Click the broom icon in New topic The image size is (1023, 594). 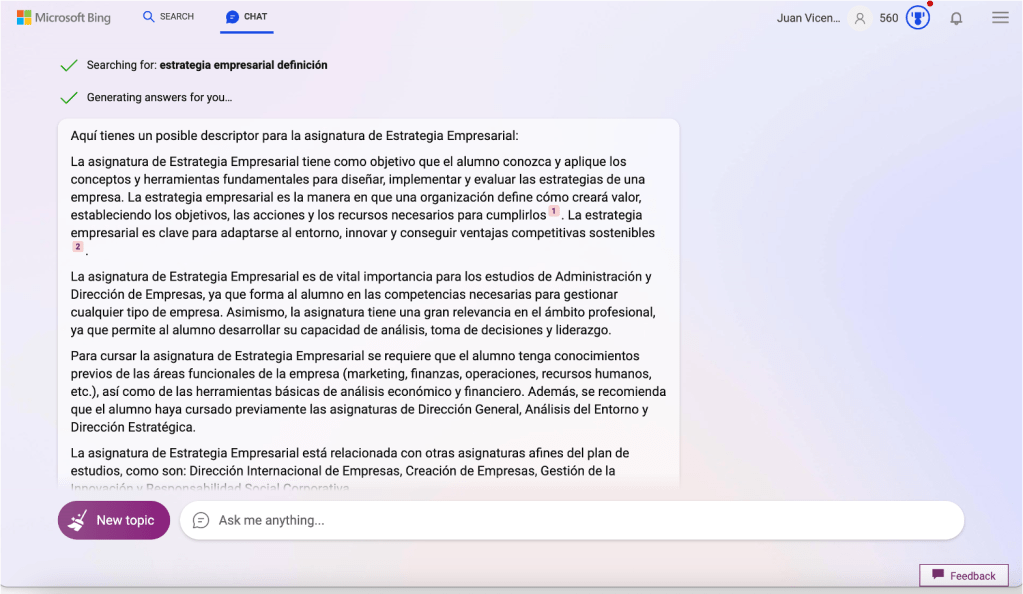[78, 520]
